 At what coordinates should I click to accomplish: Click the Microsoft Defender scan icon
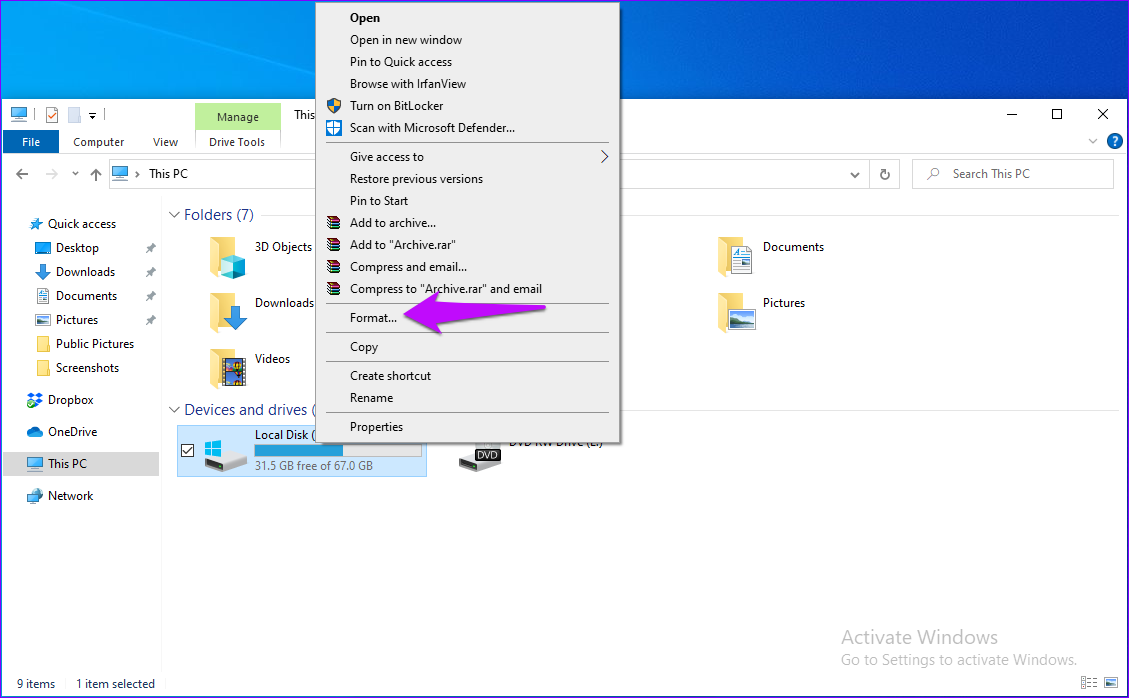(x=334, y=127)
